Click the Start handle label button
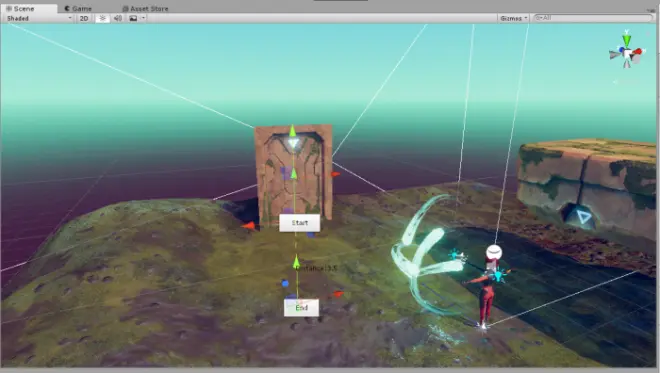This screenshot has height=373, width=660. 300,223
